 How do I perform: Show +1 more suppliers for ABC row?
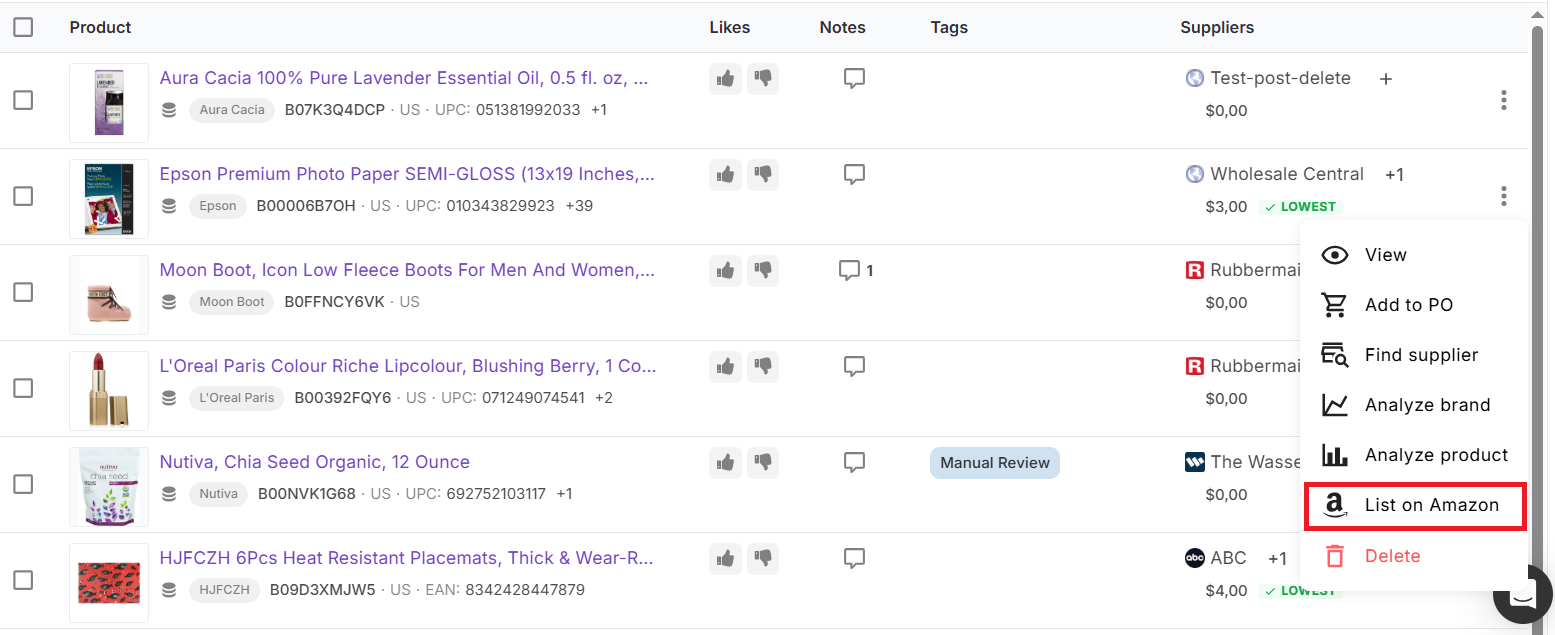(x=1277, y=559)
